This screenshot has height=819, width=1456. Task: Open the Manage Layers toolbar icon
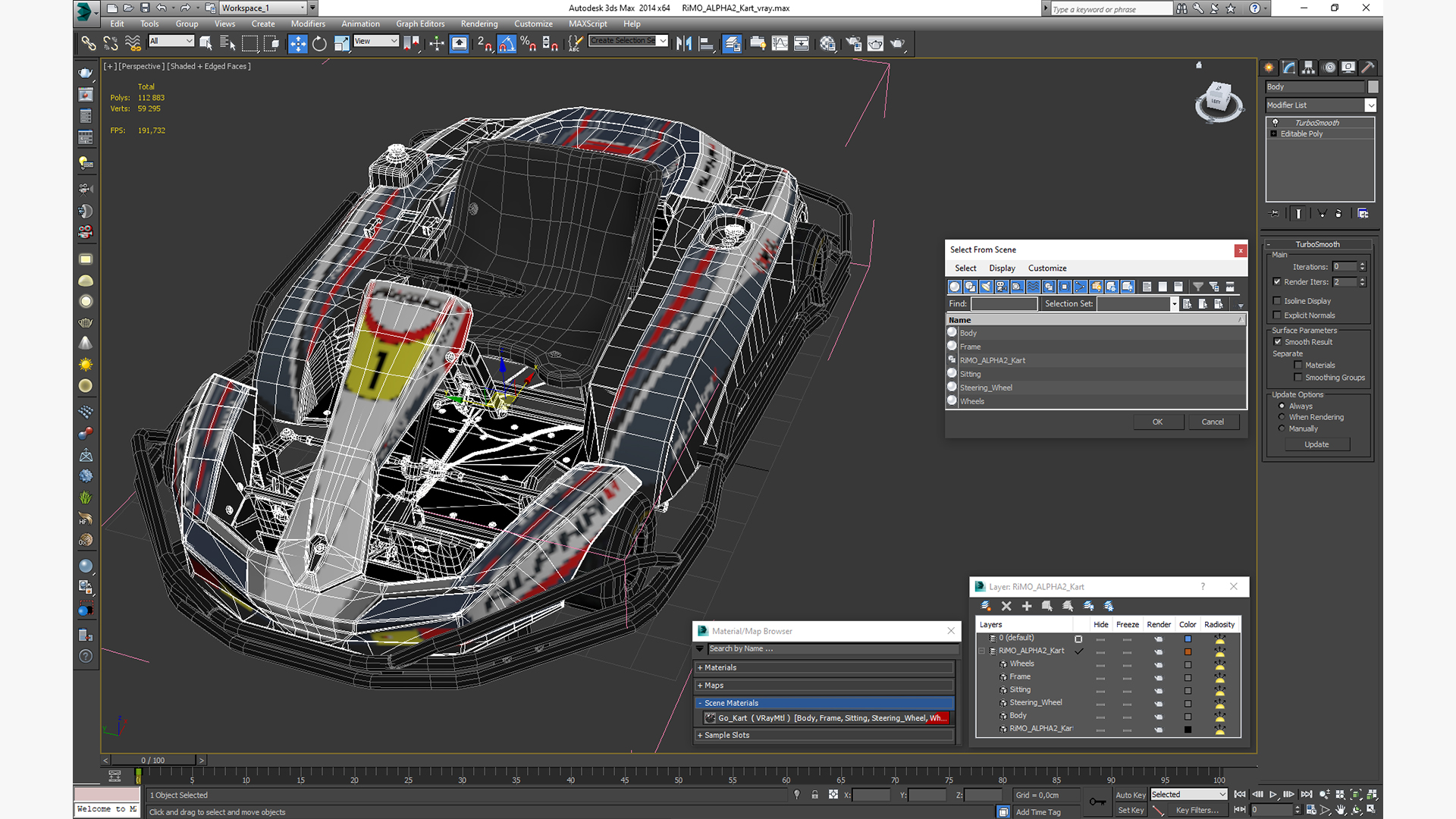[x=731, y=44]
